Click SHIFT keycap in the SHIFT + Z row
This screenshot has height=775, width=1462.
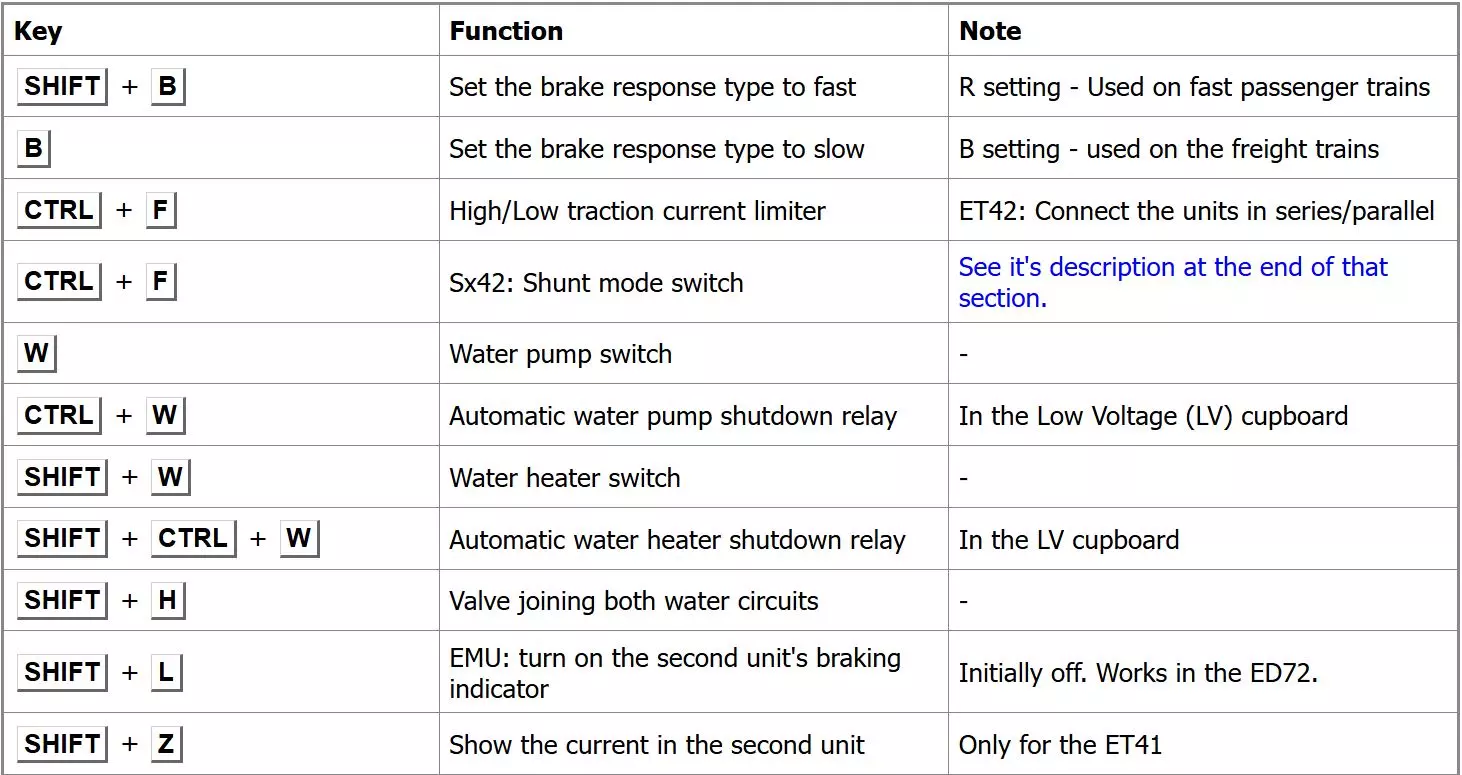coord(62,744)
